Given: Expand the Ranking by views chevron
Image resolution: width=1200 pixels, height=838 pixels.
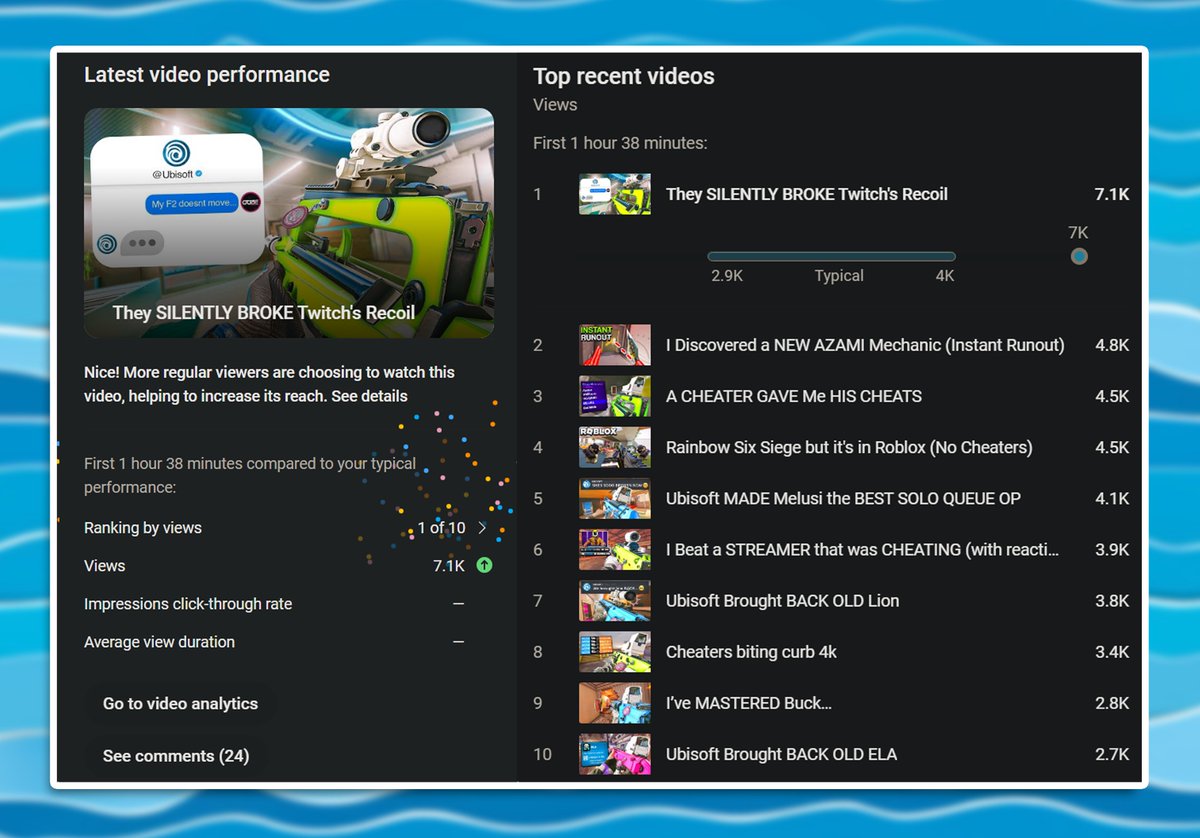Looking at the screenshot, I should [482, 528].
